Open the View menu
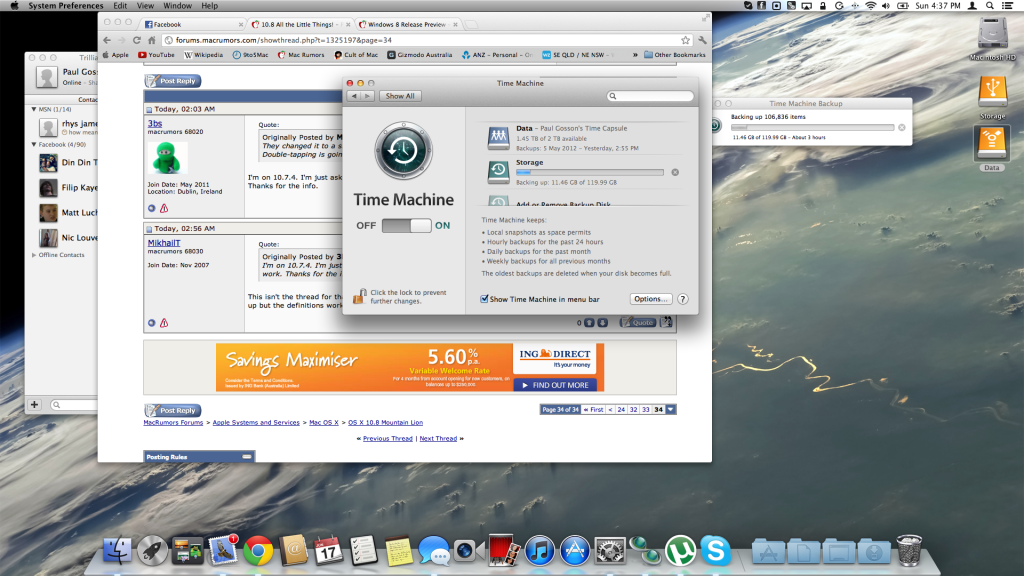 click(145, 5)
